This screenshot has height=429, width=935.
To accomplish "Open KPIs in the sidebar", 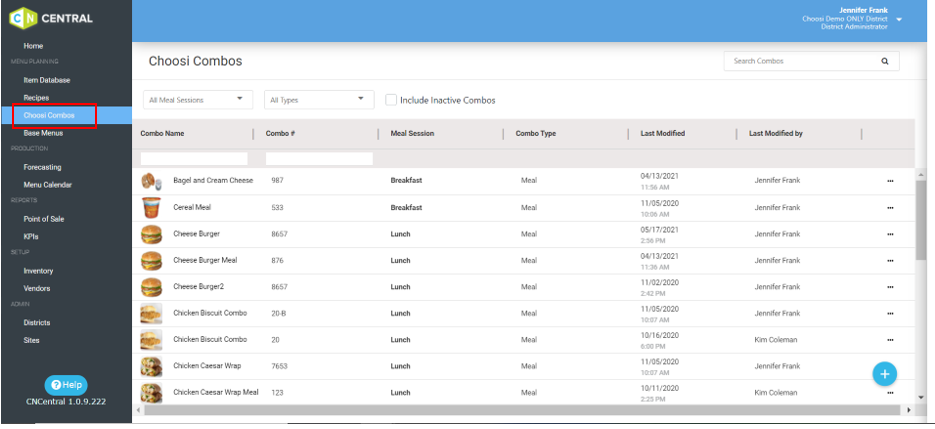I will click(31, 237).
